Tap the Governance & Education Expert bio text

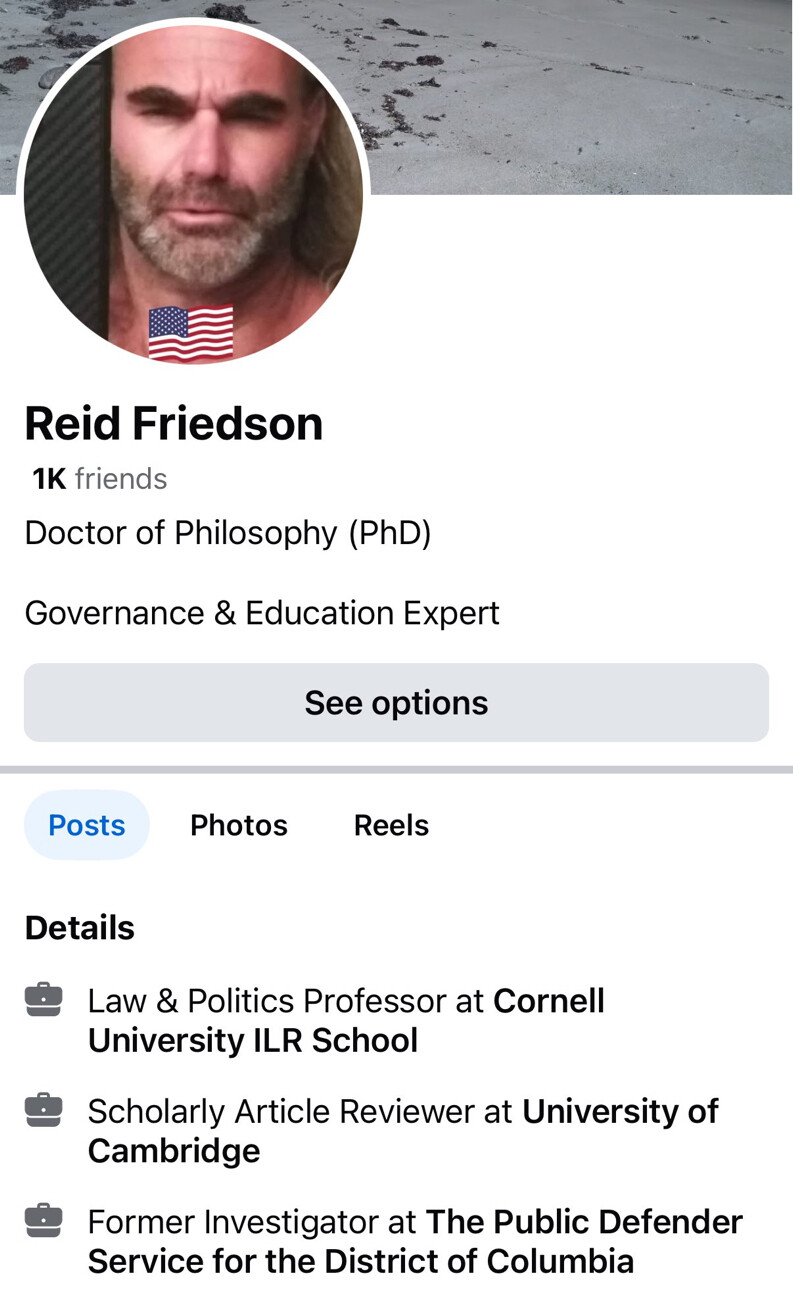coord(262,612)
